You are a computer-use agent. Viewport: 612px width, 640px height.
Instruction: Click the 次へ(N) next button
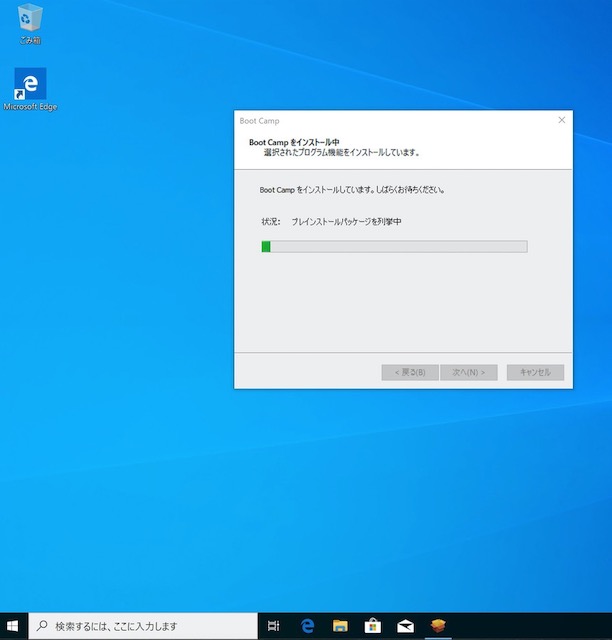pos(469,372)
